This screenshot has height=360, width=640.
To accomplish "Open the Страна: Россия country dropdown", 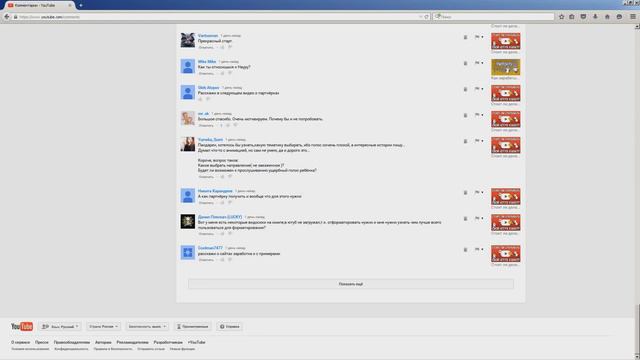I will (x=104, y=327).
